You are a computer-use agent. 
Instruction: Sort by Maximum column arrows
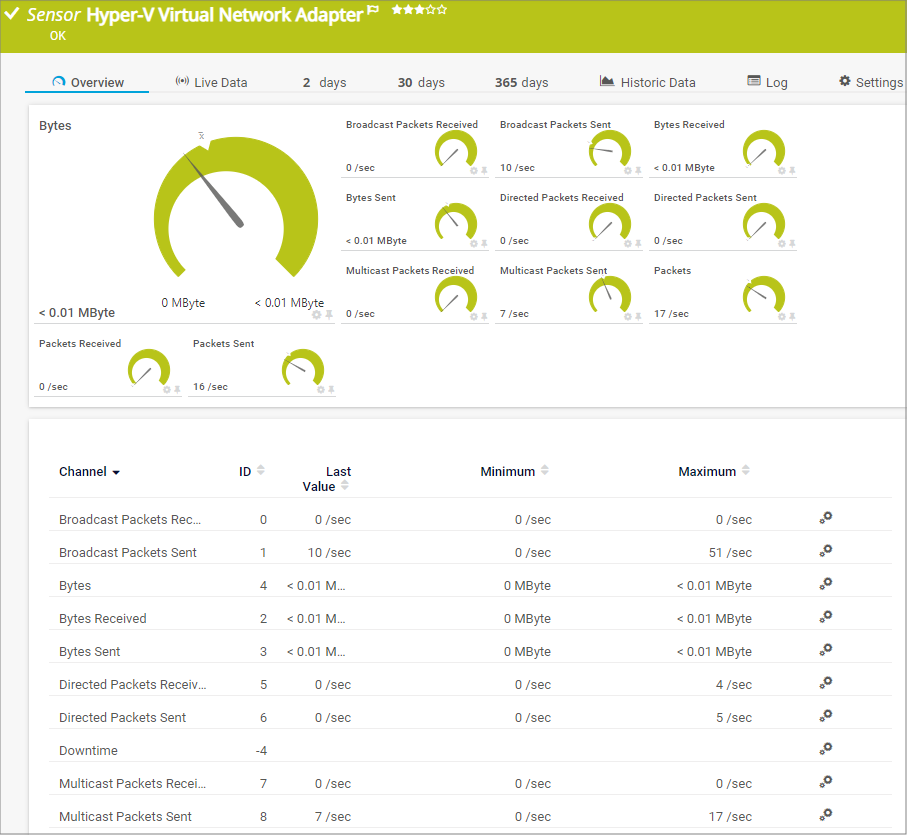746,471
